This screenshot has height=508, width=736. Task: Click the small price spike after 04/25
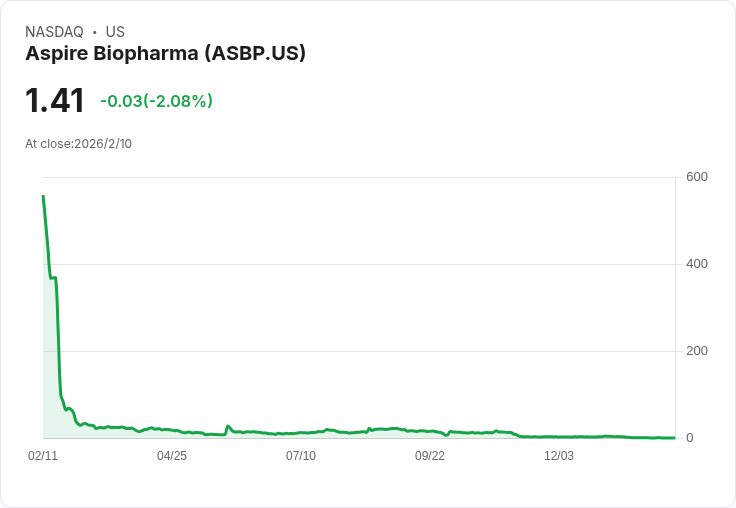click(228, 426)
